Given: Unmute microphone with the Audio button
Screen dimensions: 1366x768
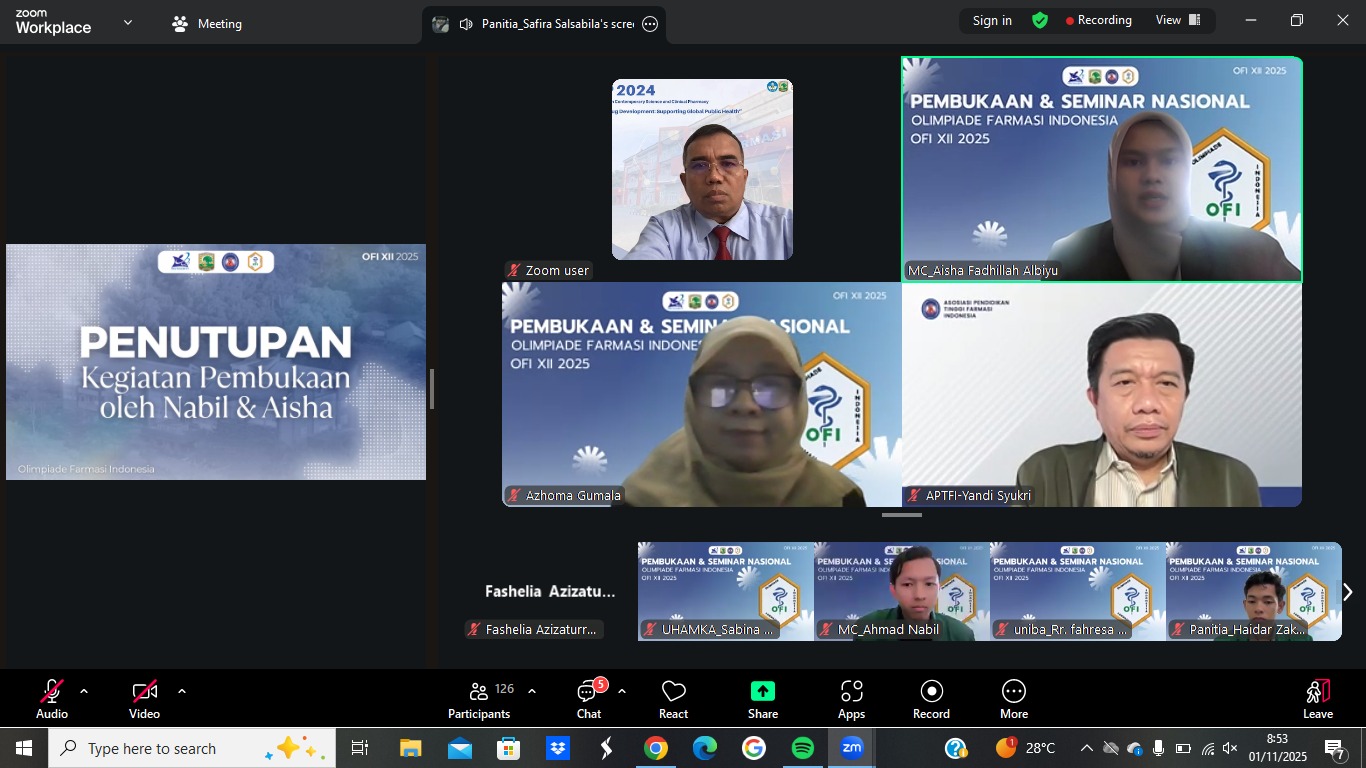Looking at the screenshot, I should pyautogui.click(x=52, y=699).
